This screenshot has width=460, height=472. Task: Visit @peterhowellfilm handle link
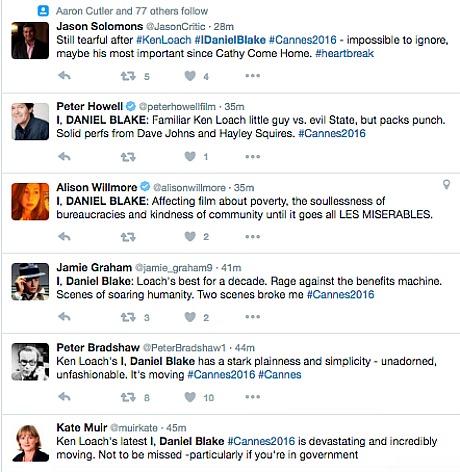[x=177, y=107]
